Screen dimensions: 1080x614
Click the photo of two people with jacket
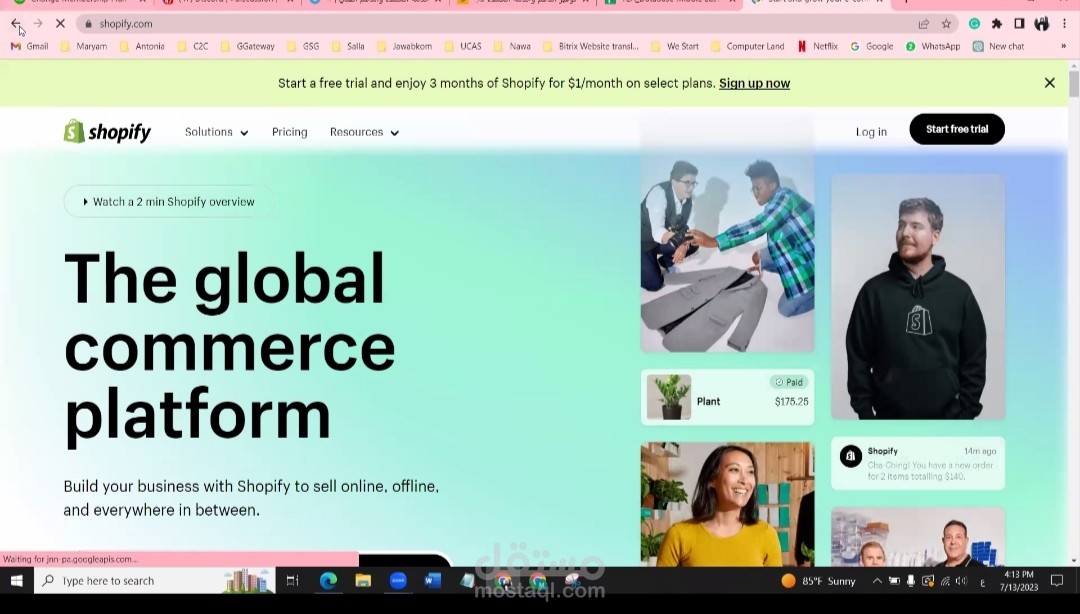pyautogui.click(x=727, y=254)
